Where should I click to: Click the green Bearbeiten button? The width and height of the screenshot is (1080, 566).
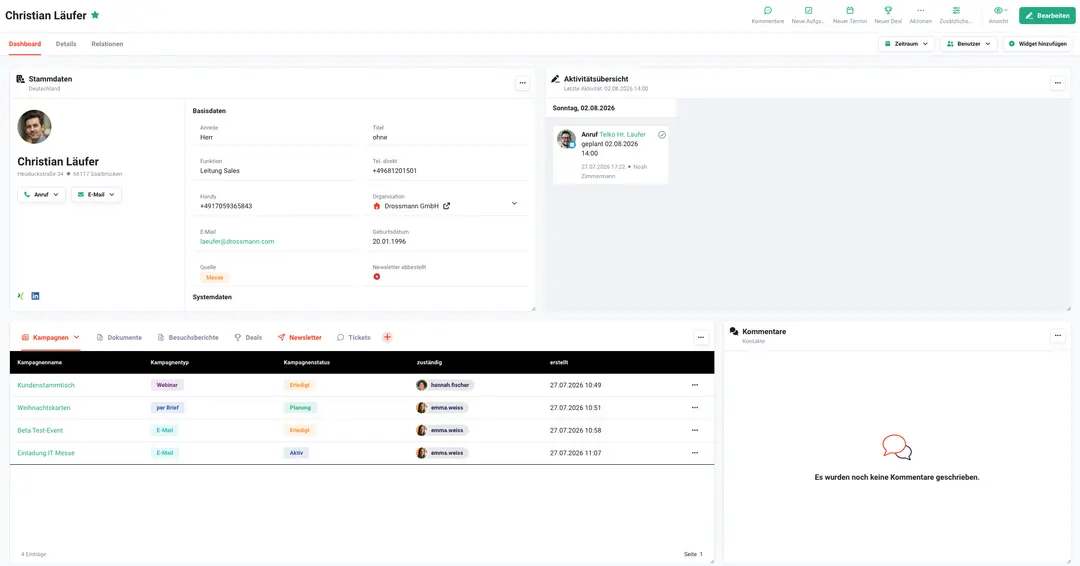pos(1047,15)
